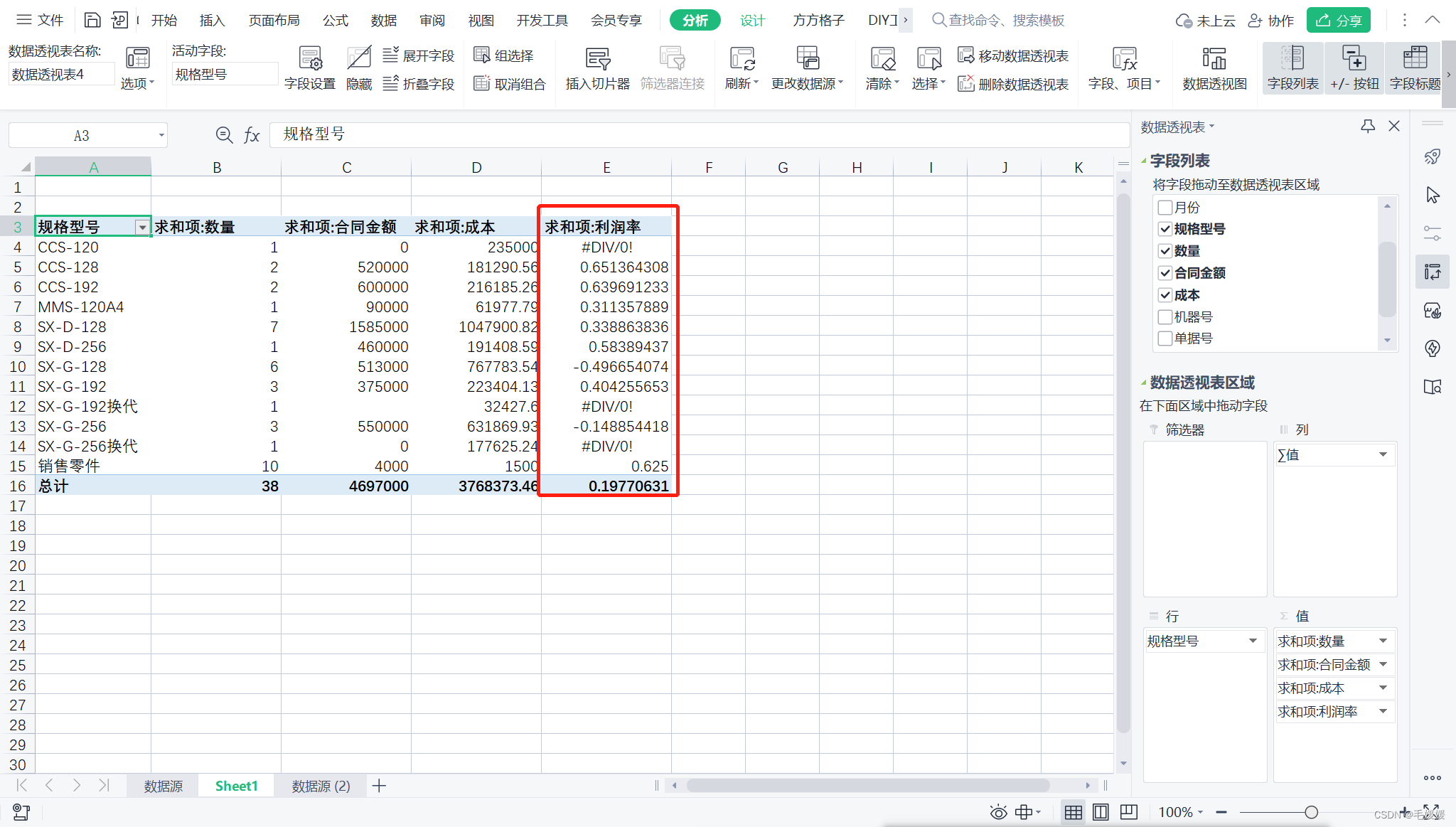Adjust the zoom slider handle

[1311, 812]
